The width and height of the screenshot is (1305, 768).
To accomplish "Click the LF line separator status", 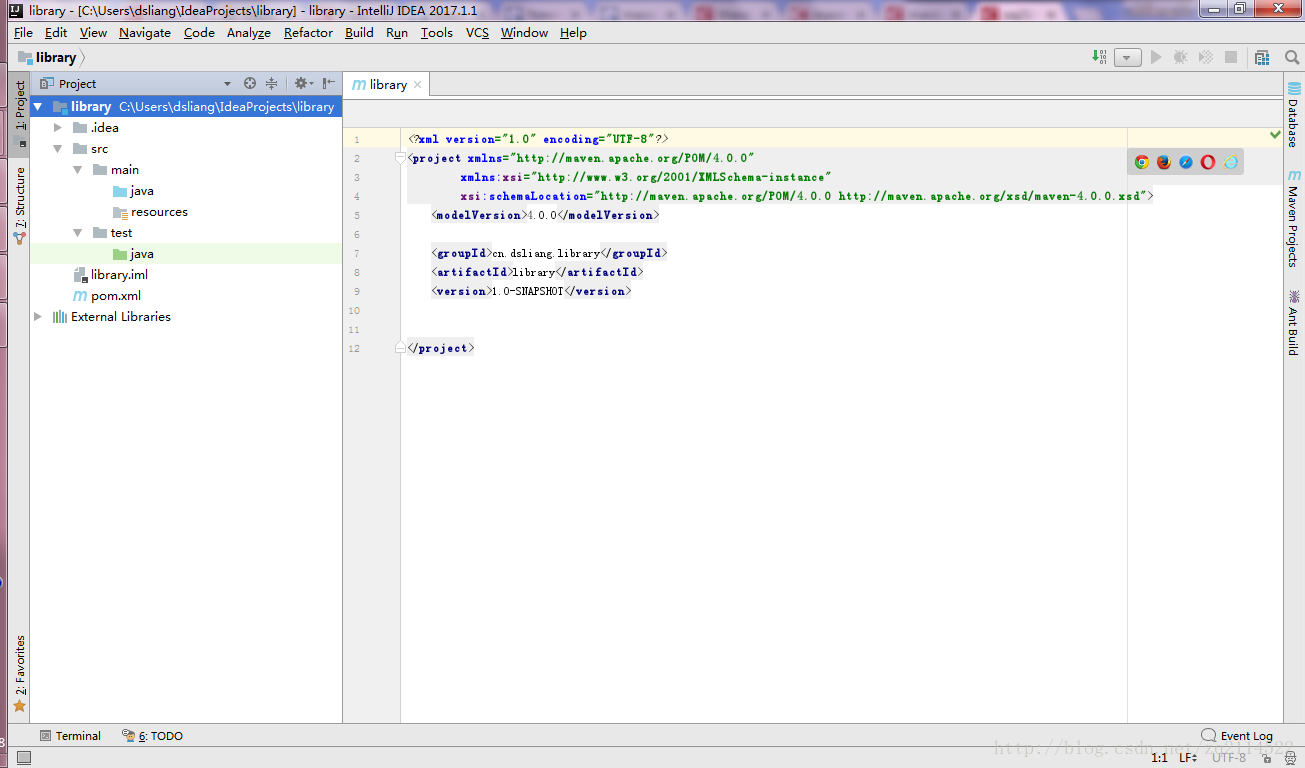I will click(x=1188, y=758).
